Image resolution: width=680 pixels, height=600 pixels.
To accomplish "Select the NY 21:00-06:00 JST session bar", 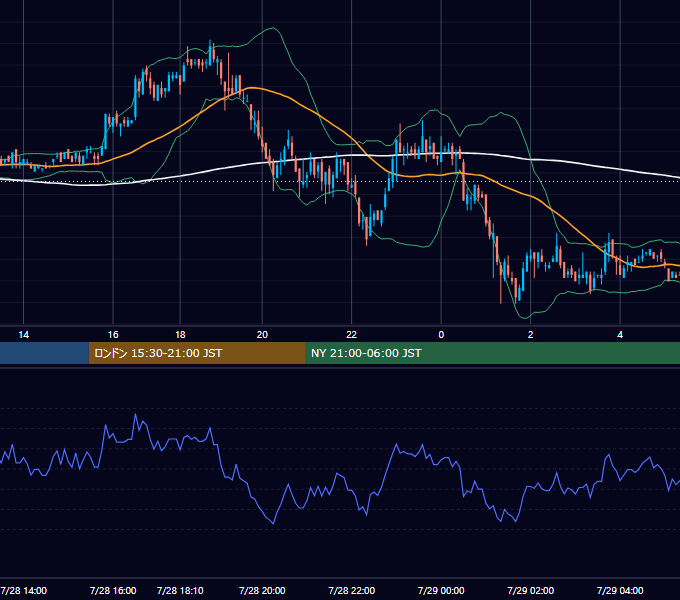I will click(x=492, y=353).
